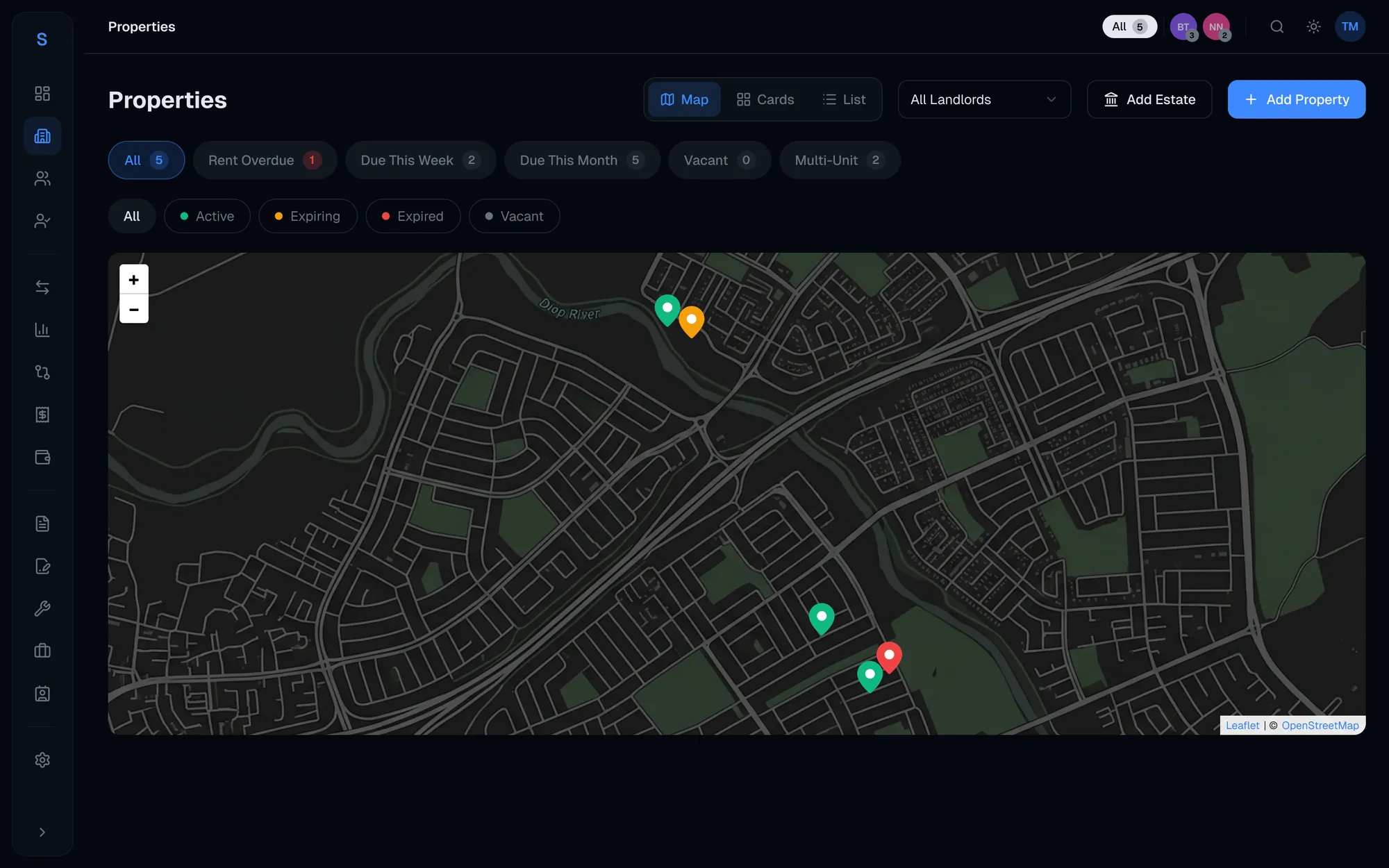Filter by Rent Overdue
This screenshot has width=1389, height=868.
coord(265,160)
